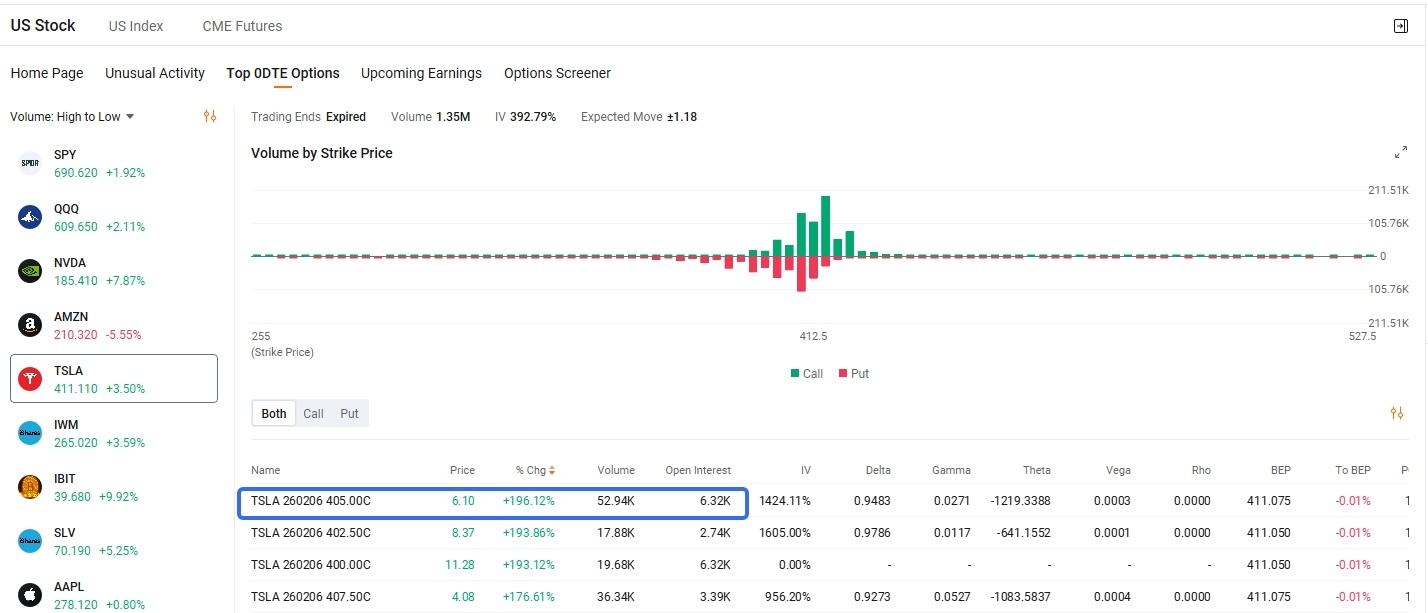Click the longest red put volume bar
The image size is (1428, 613).
tap(801, 274)
